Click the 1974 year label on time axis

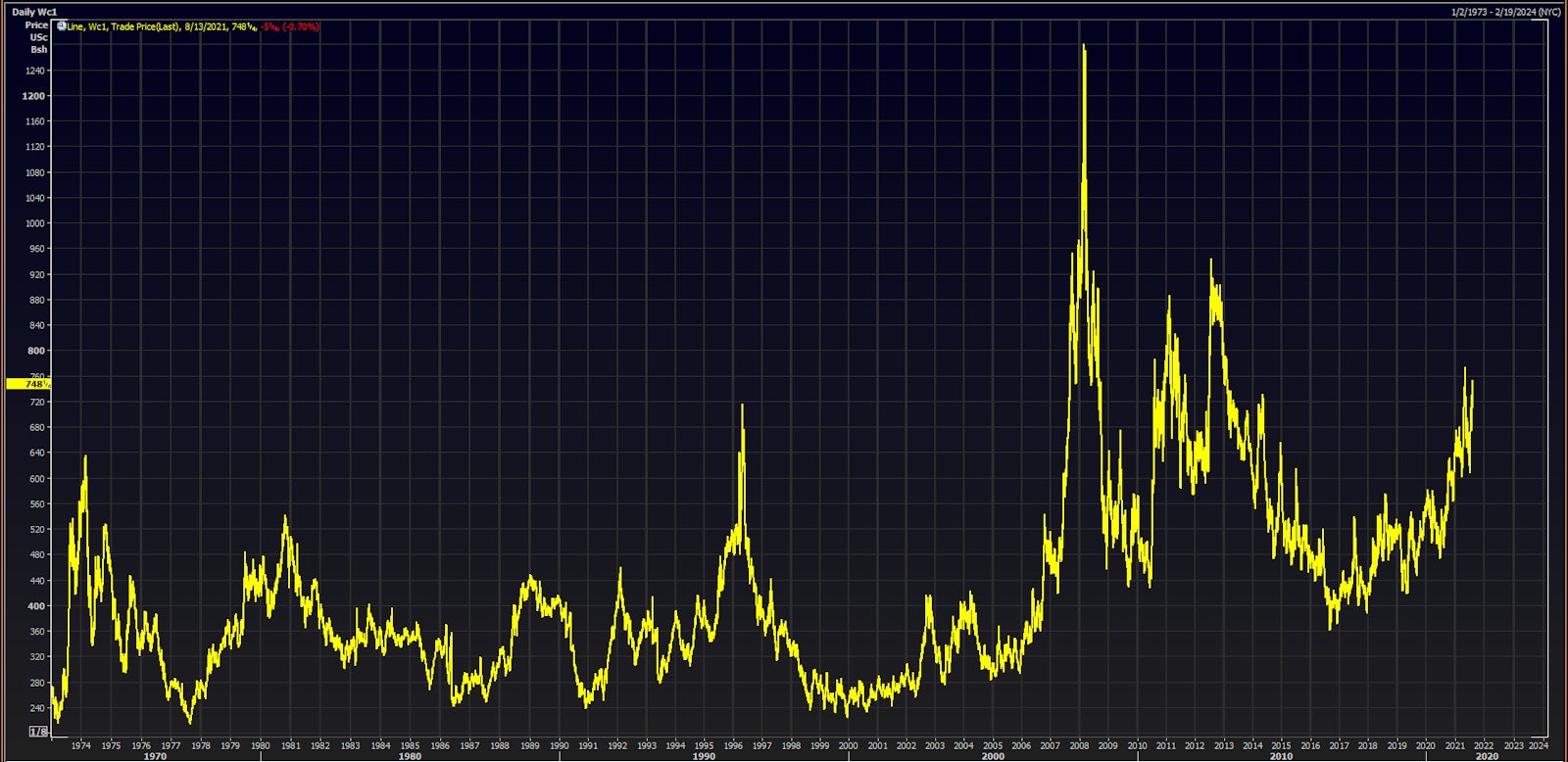coord(80,745)
